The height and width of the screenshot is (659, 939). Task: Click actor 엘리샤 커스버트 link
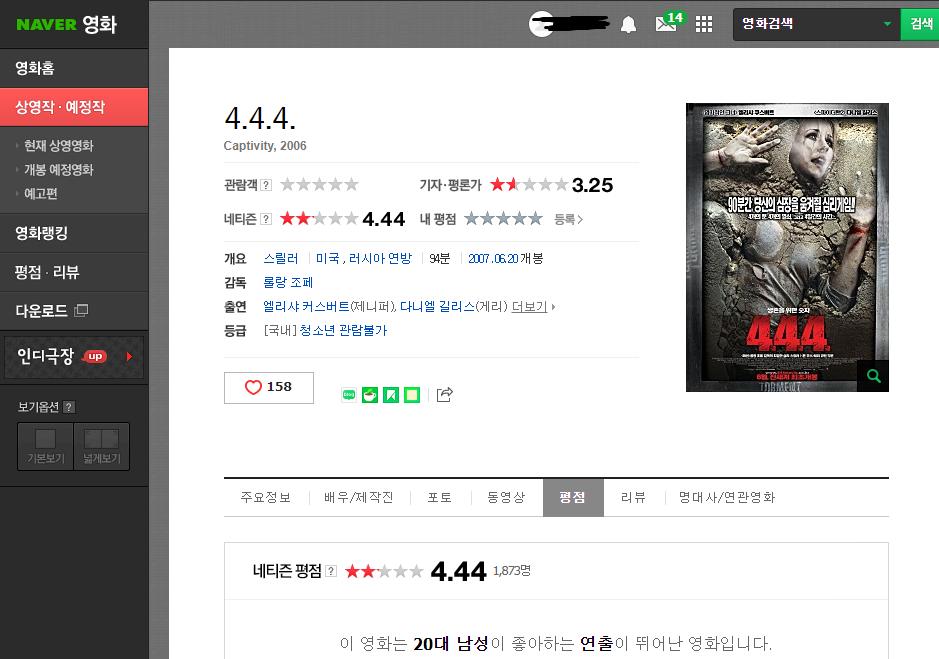(x=307, y=306)
